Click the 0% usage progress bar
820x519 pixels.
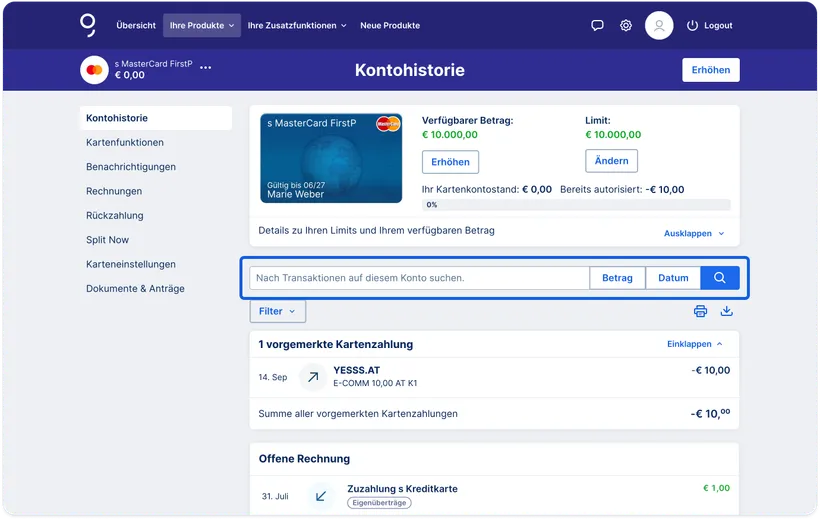(x=576, y=205)
